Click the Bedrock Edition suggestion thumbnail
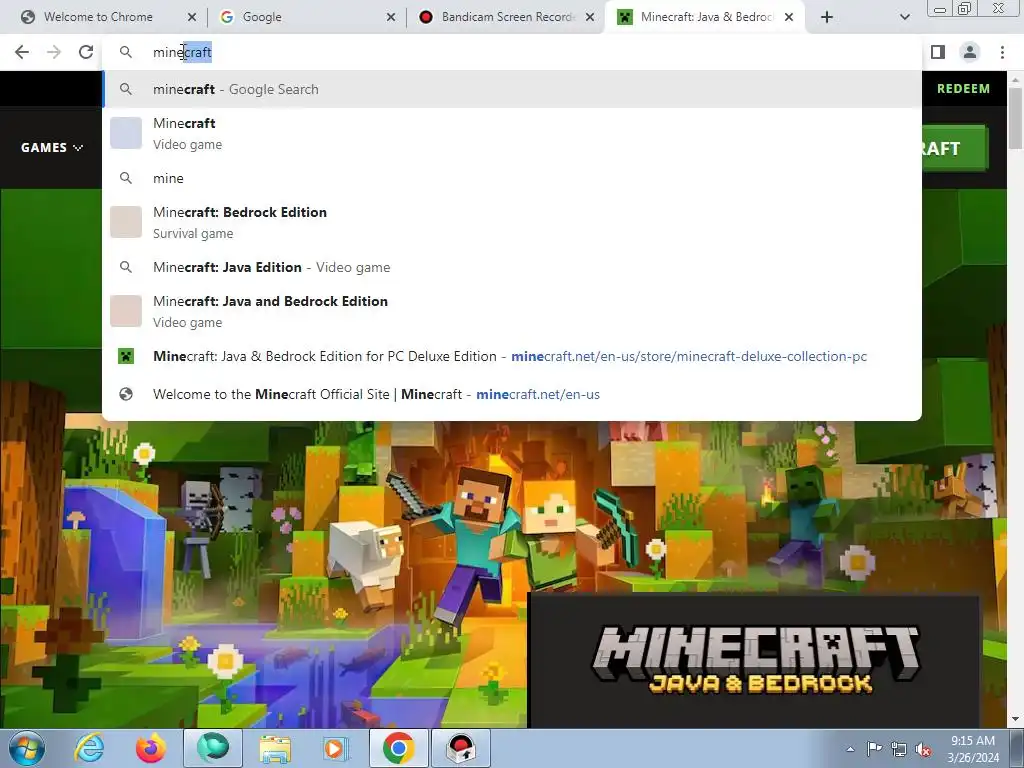 click(x=126, y=222)
